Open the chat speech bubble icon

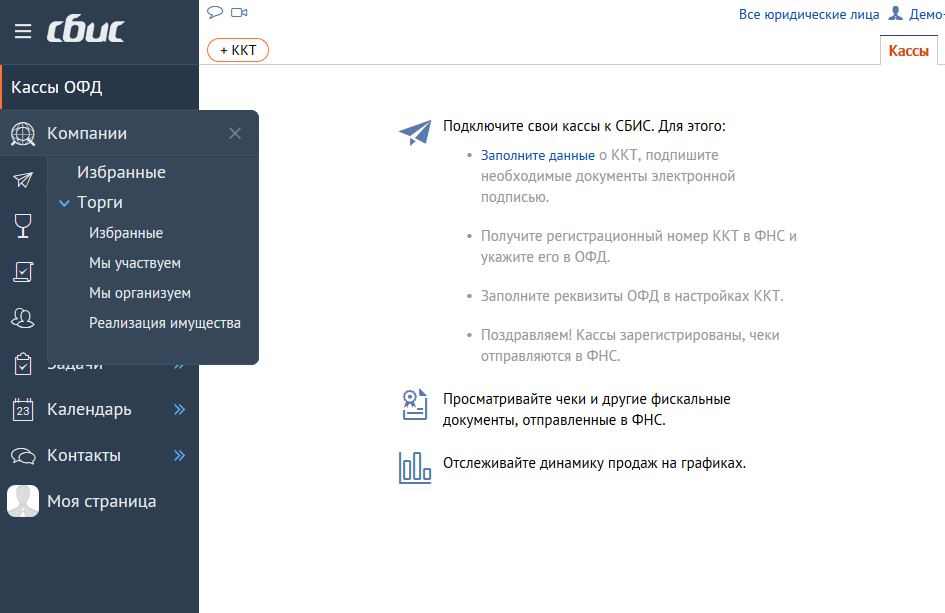click(x=215, y=12)
